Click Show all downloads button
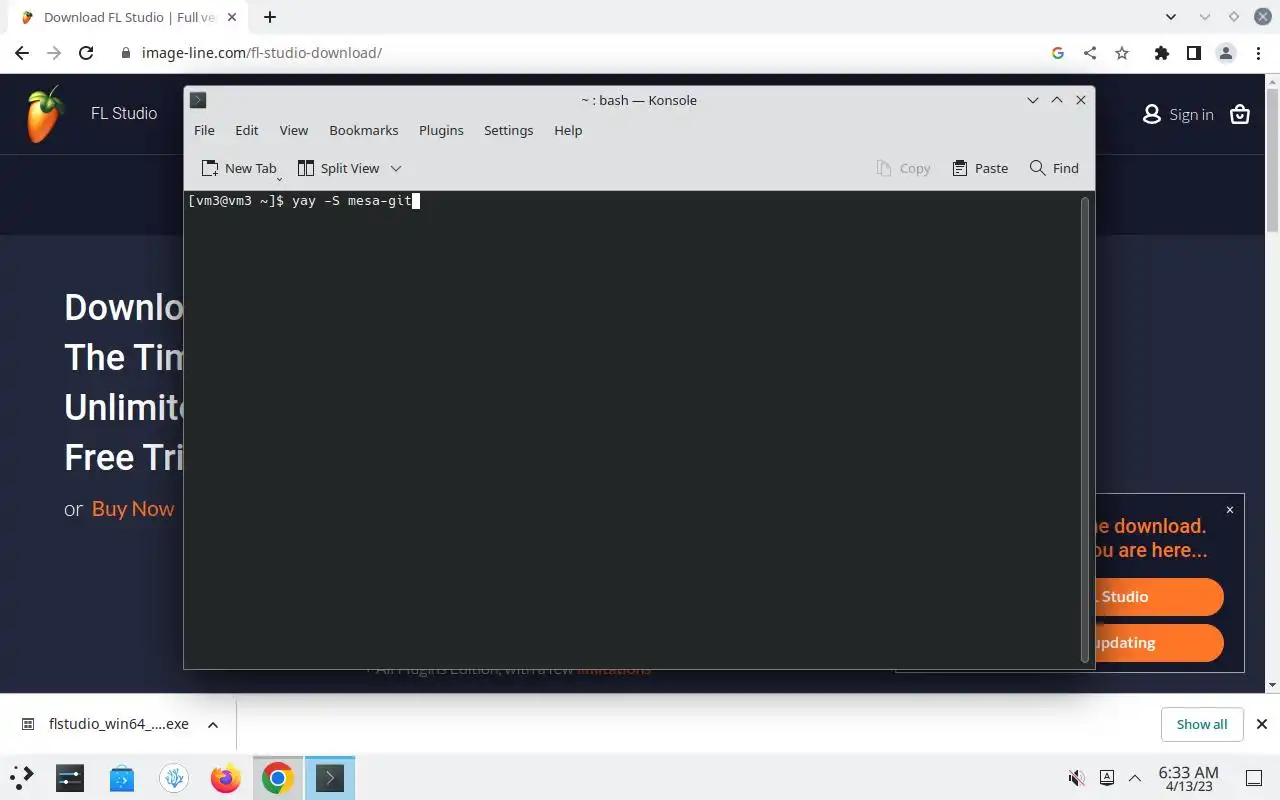This screenshot has width=1280, height=800. pyautogui.click(x=1201, y=724)
